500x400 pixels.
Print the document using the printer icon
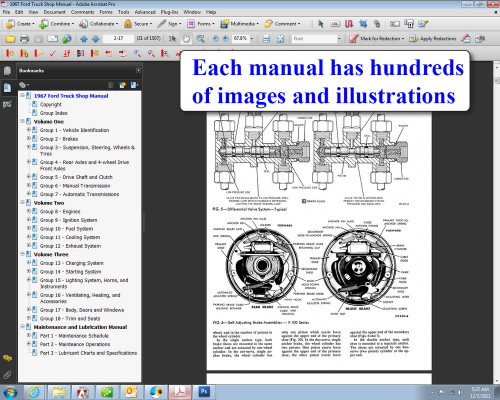click(24, 39)
